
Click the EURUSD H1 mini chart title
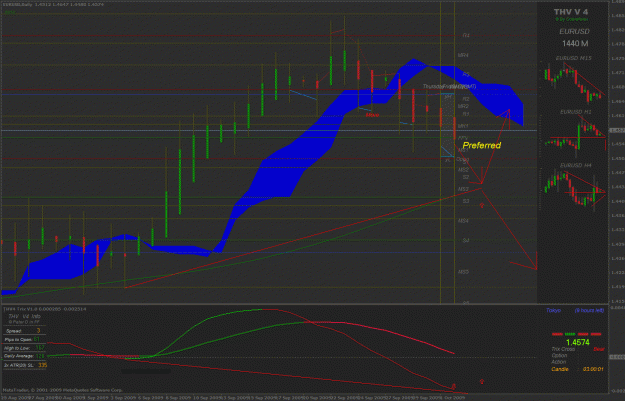pos(576,112)
